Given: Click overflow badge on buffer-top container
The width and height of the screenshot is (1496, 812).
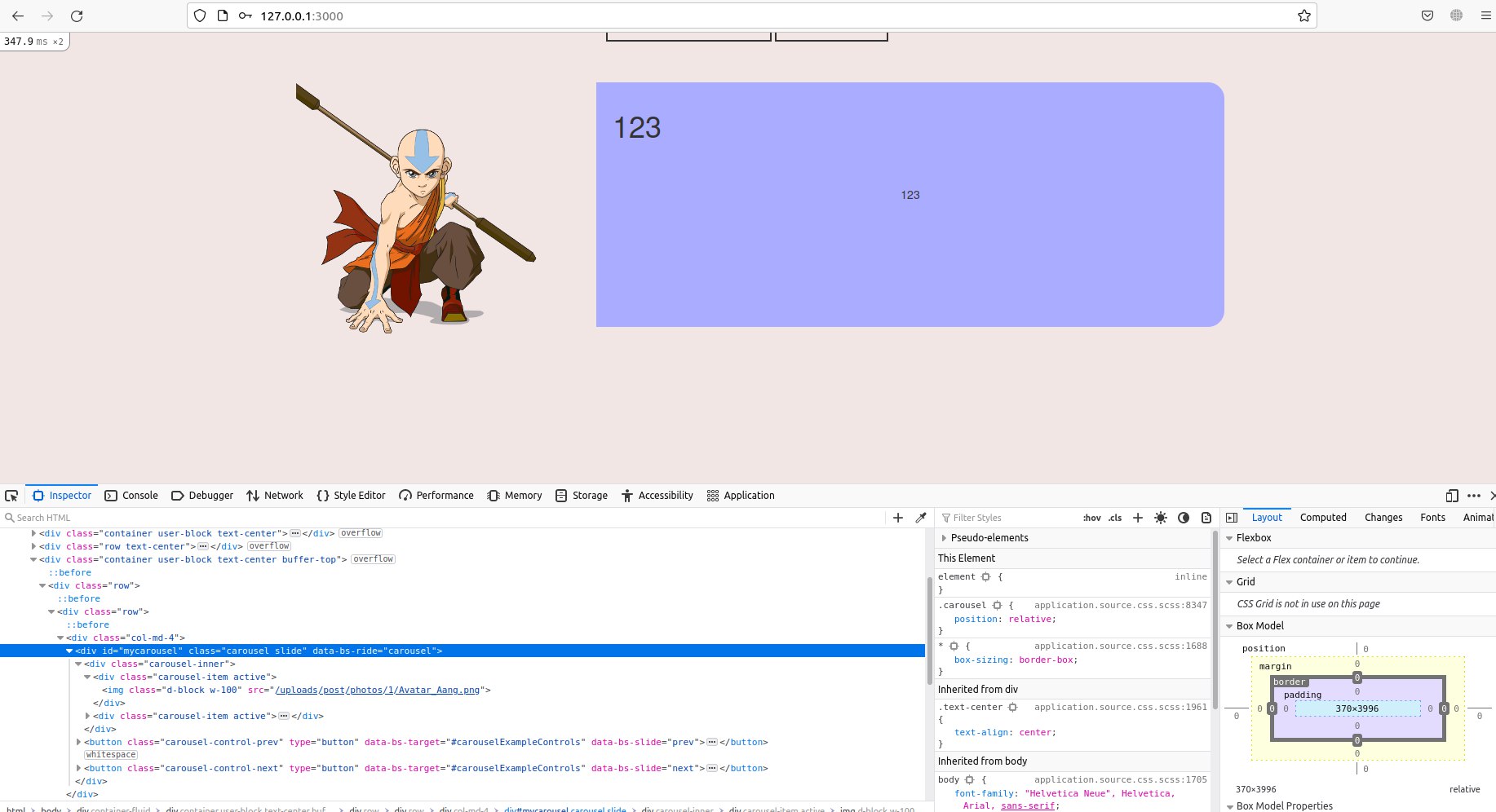Looking at the screenshot, I should coord(374,559).
